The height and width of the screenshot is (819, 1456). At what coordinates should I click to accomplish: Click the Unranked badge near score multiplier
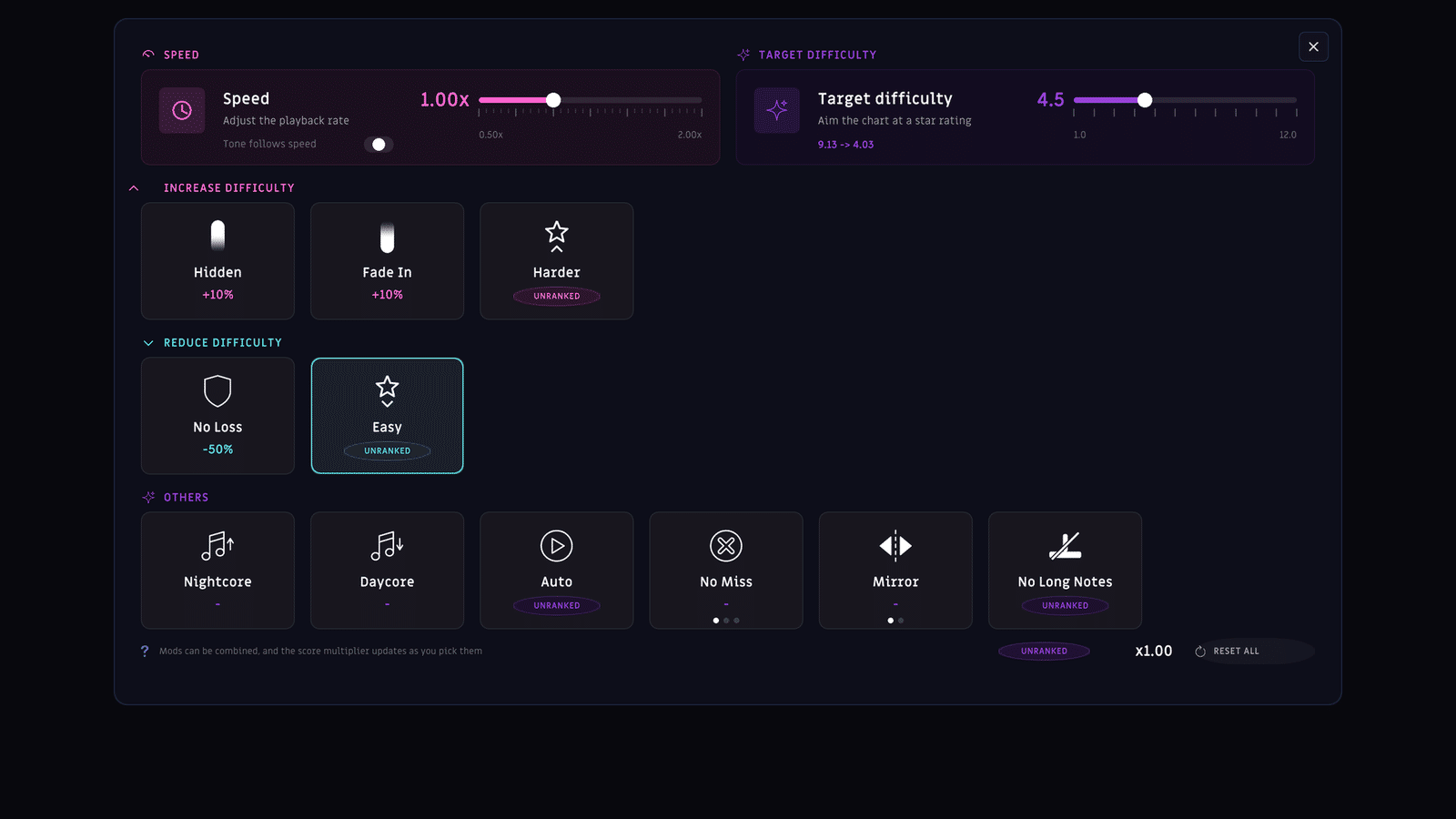click(x=1044, y=651)
